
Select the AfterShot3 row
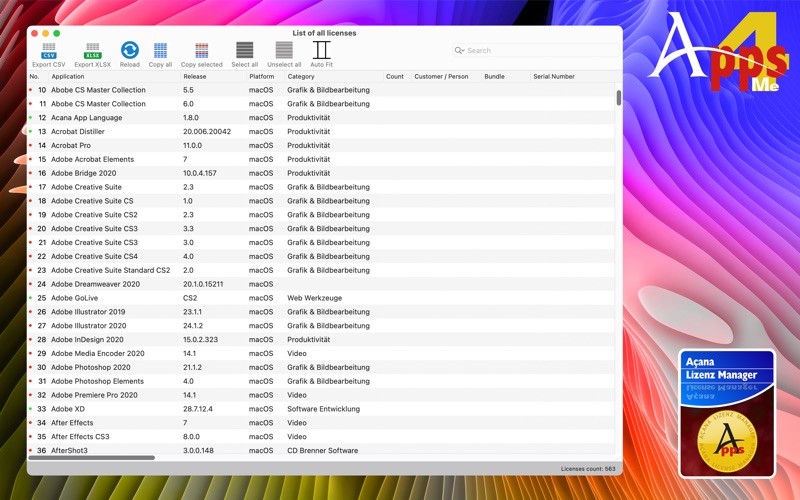pos(321,449)
